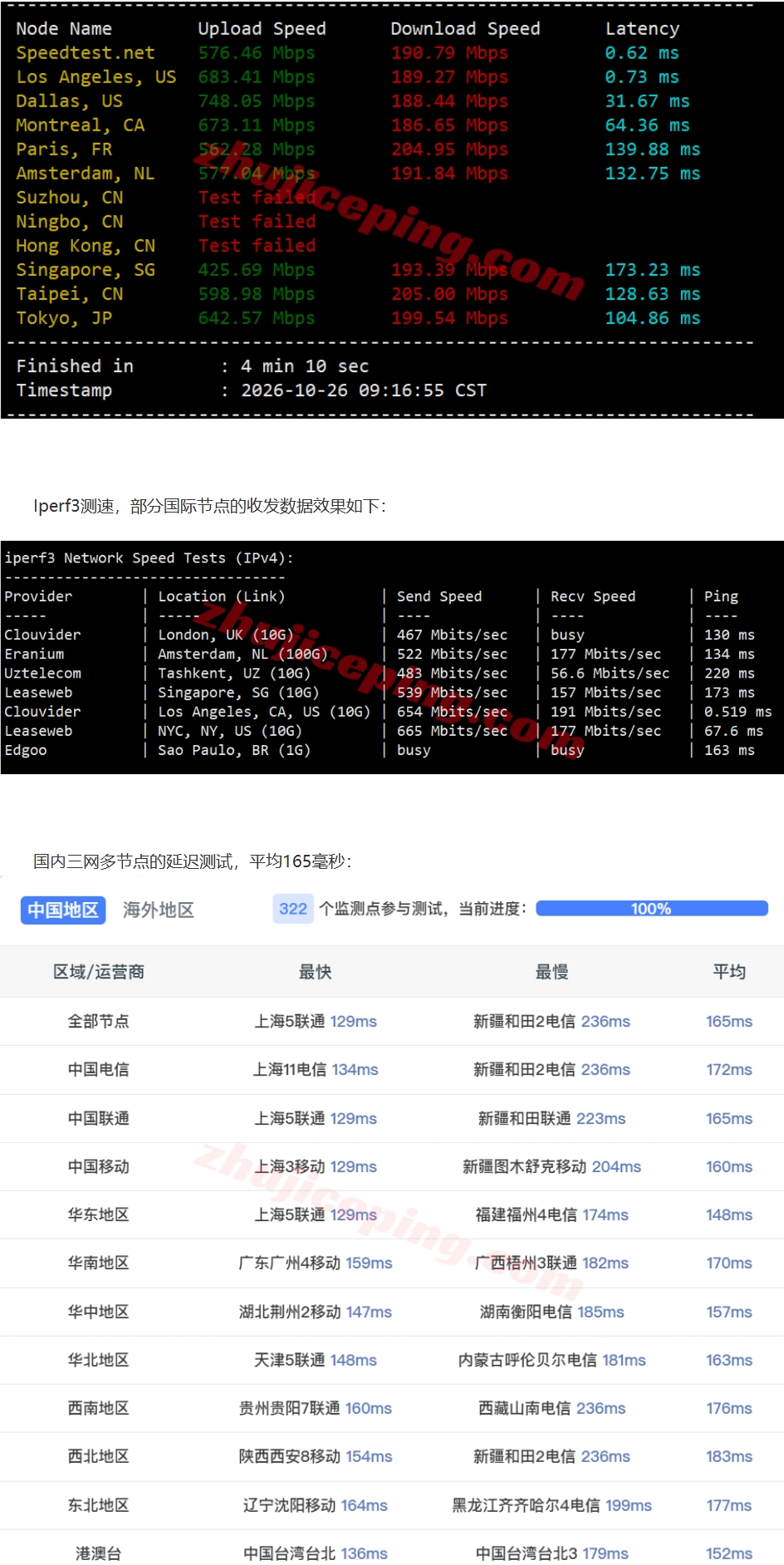Click the 104.86 ms Tokyo latency

click(653, 318)
